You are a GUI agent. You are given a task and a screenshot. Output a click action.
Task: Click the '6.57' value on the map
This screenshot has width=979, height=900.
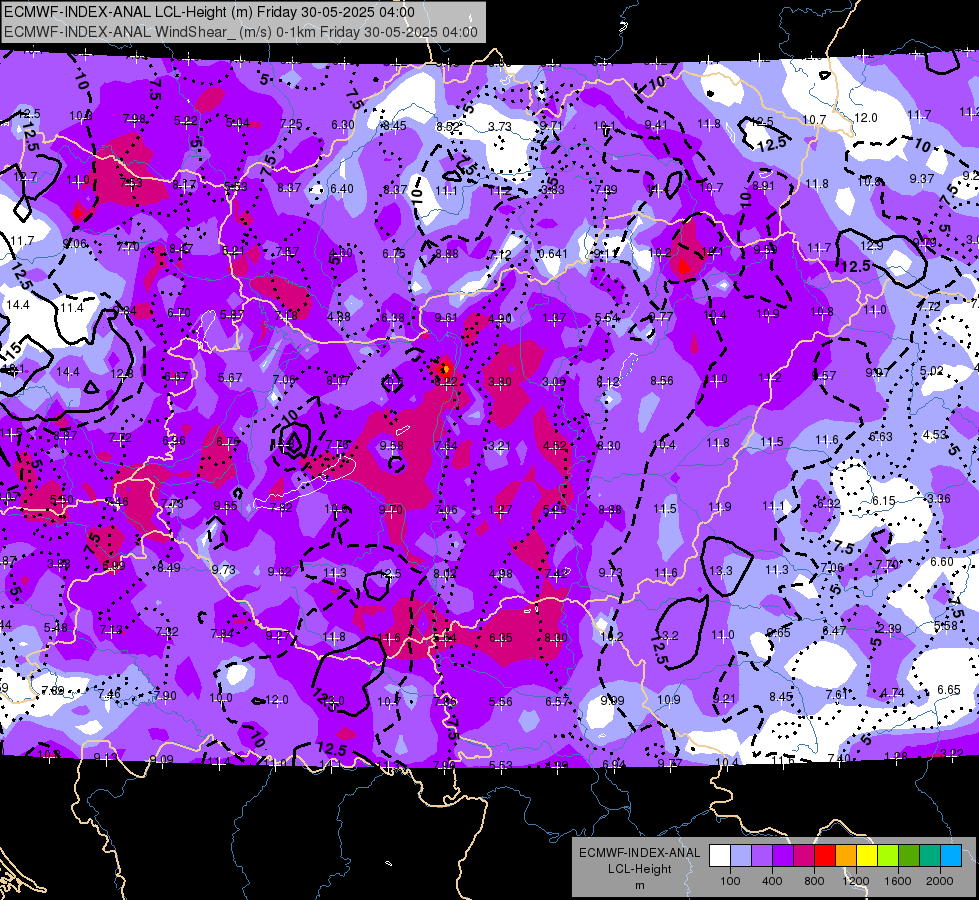click(x=557, y=701)
